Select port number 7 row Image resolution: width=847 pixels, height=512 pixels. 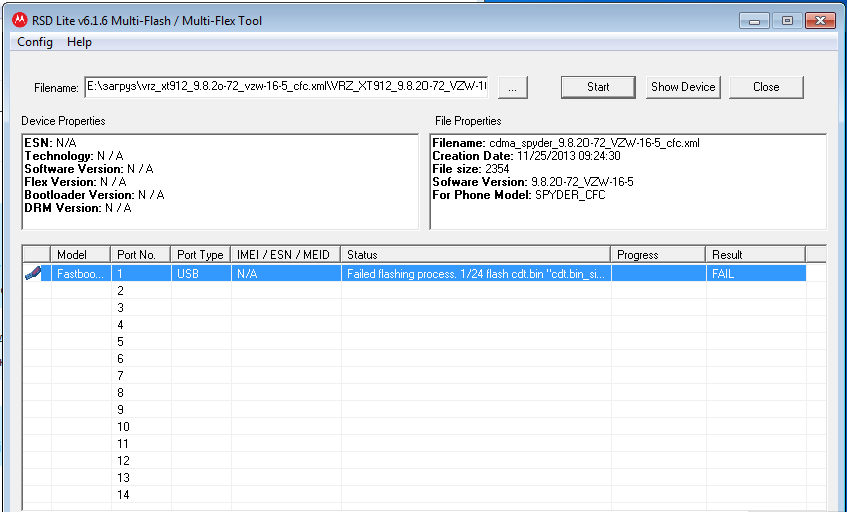(424, 376)
